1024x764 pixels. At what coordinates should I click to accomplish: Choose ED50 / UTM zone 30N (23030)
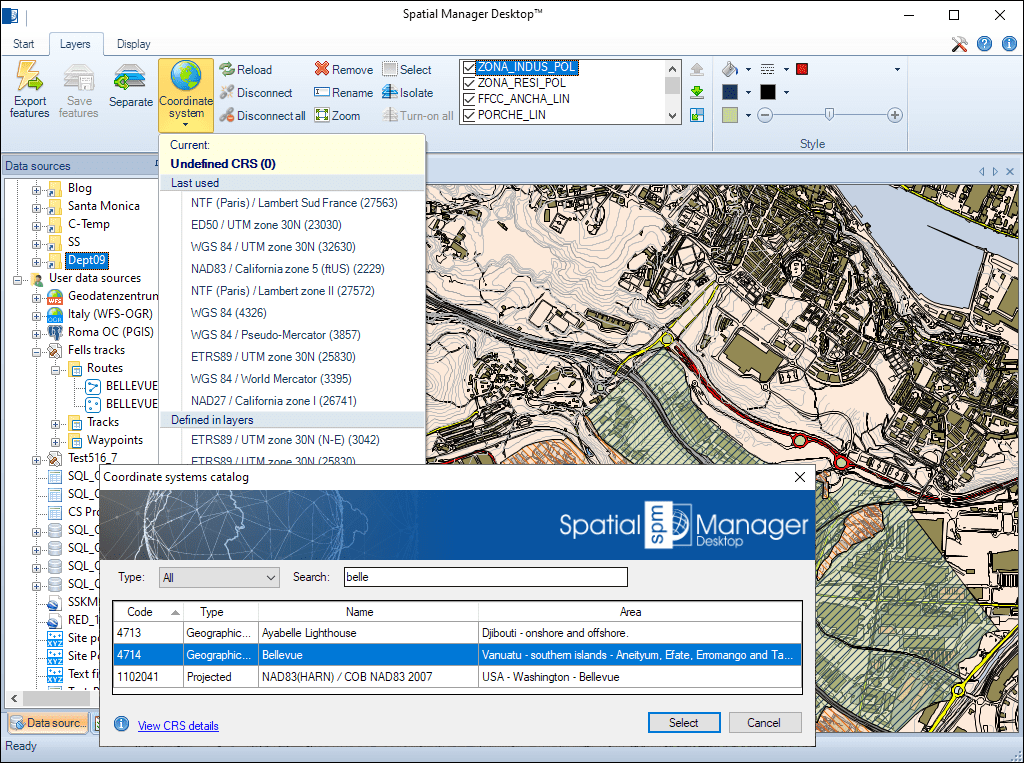(266, 225)
